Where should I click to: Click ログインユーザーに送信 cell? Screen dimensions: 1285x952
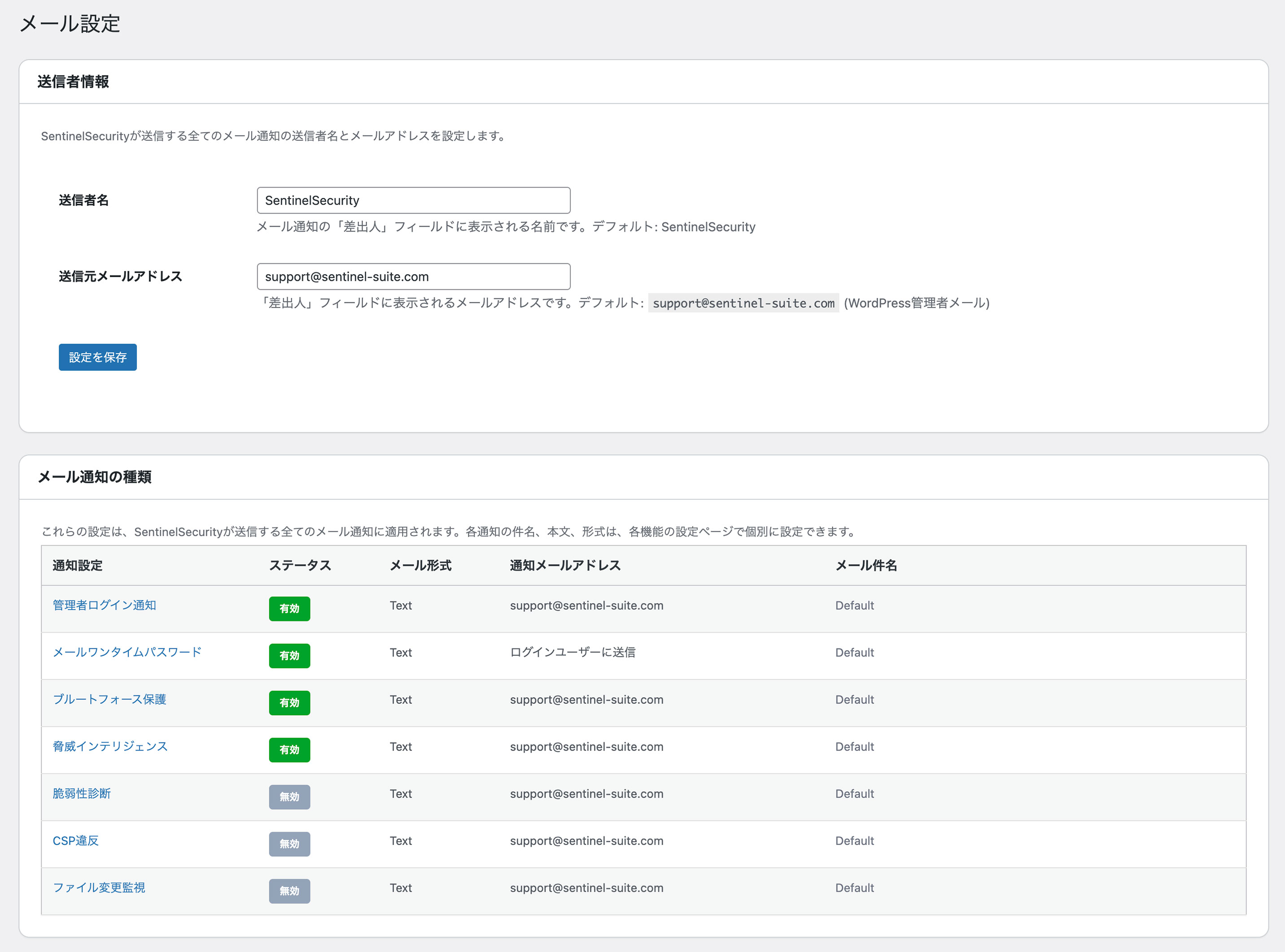[x=573, y=652]
